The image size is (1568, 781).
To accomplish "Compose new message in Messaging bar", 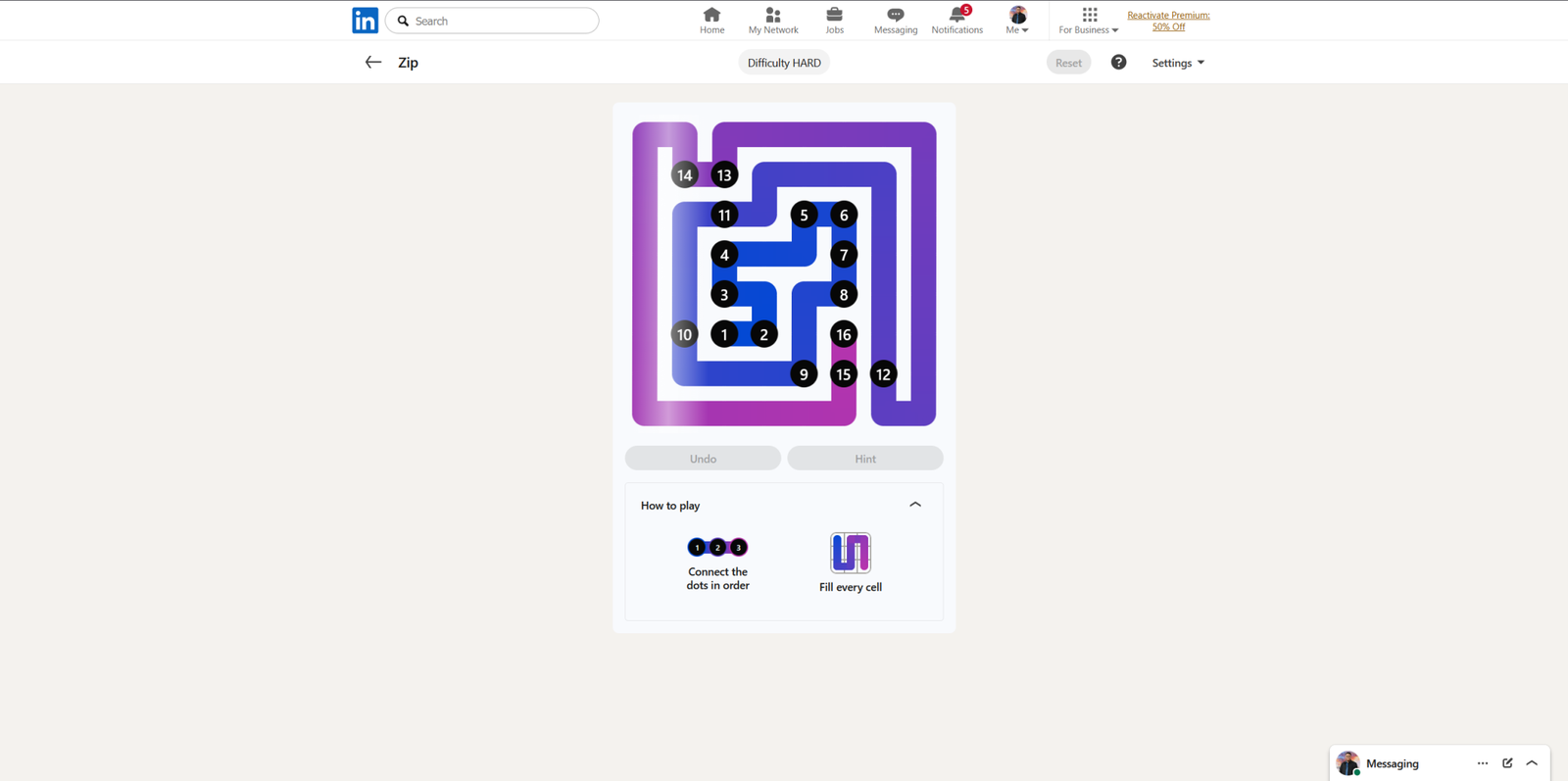I will click(1507, 763).
